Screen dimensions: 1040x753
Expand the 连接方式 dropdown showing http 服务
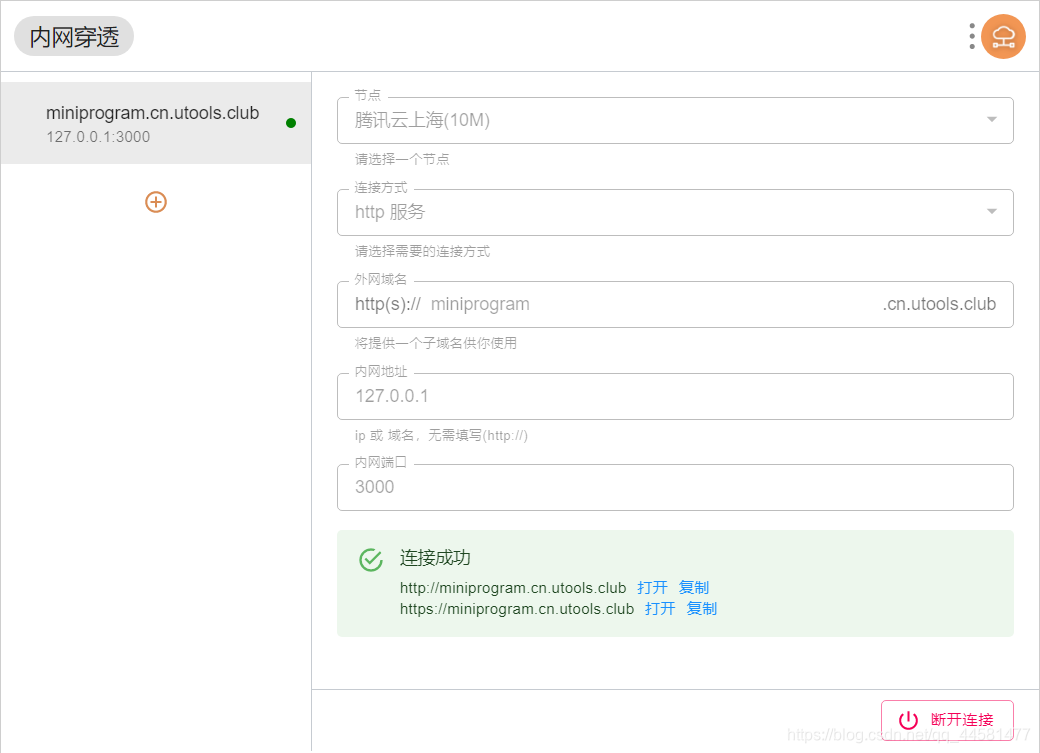pos(675,212)
